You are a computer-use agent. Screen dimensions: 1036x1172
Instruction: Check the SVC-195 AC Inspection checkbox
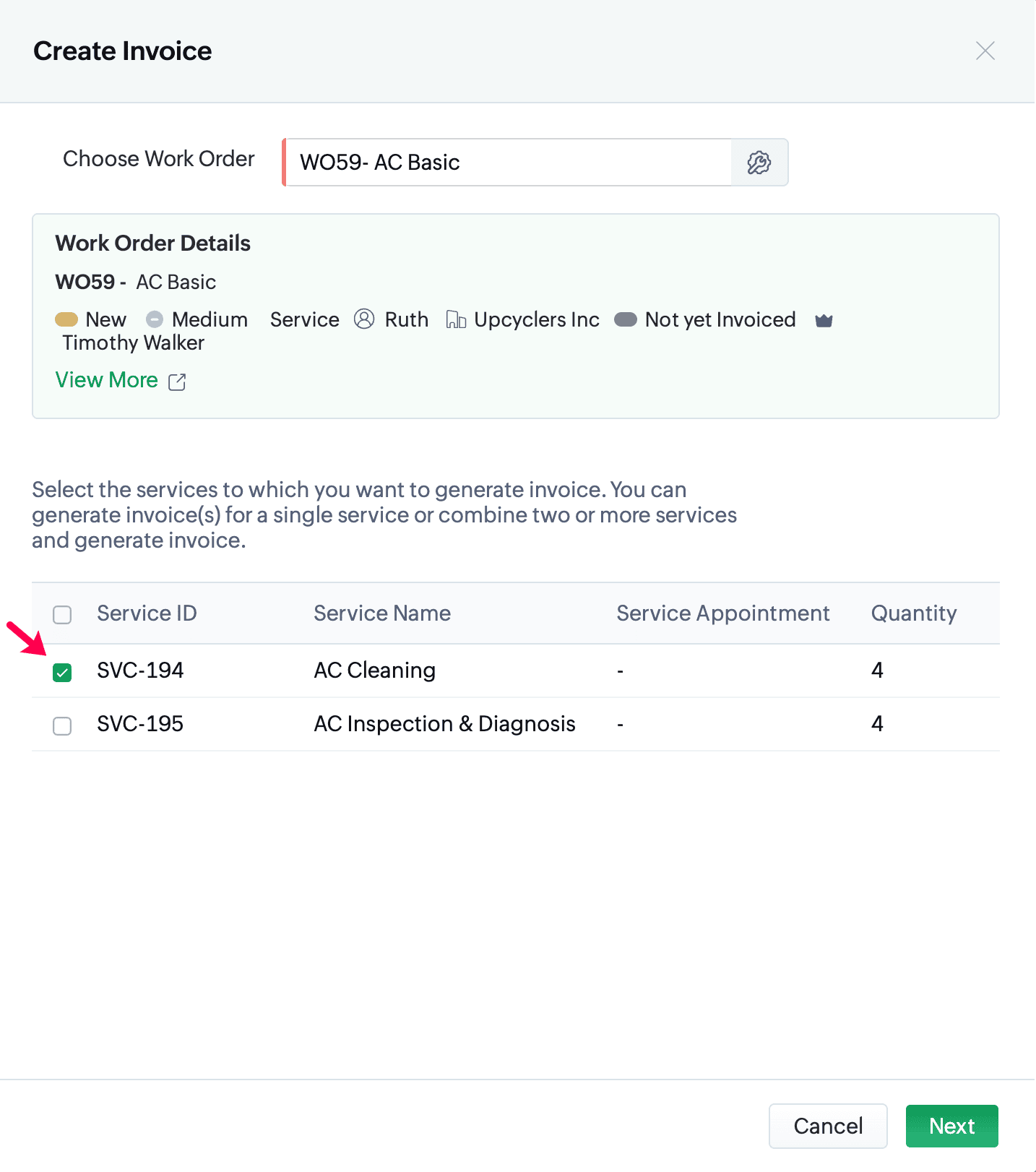tap(62, 725)
